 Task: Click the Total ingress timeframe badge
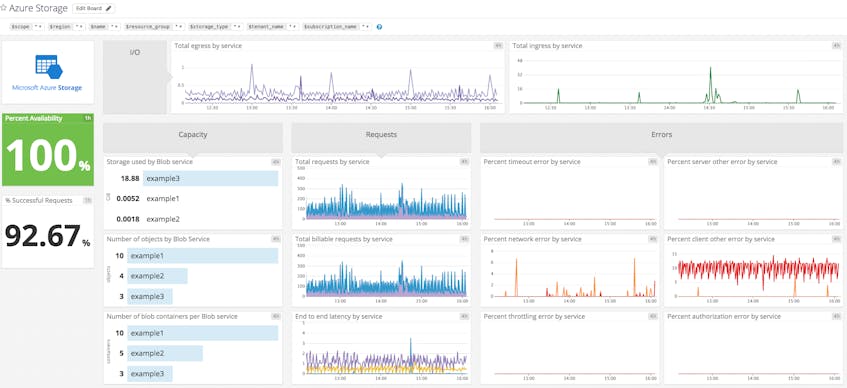(x=836, y=46)
